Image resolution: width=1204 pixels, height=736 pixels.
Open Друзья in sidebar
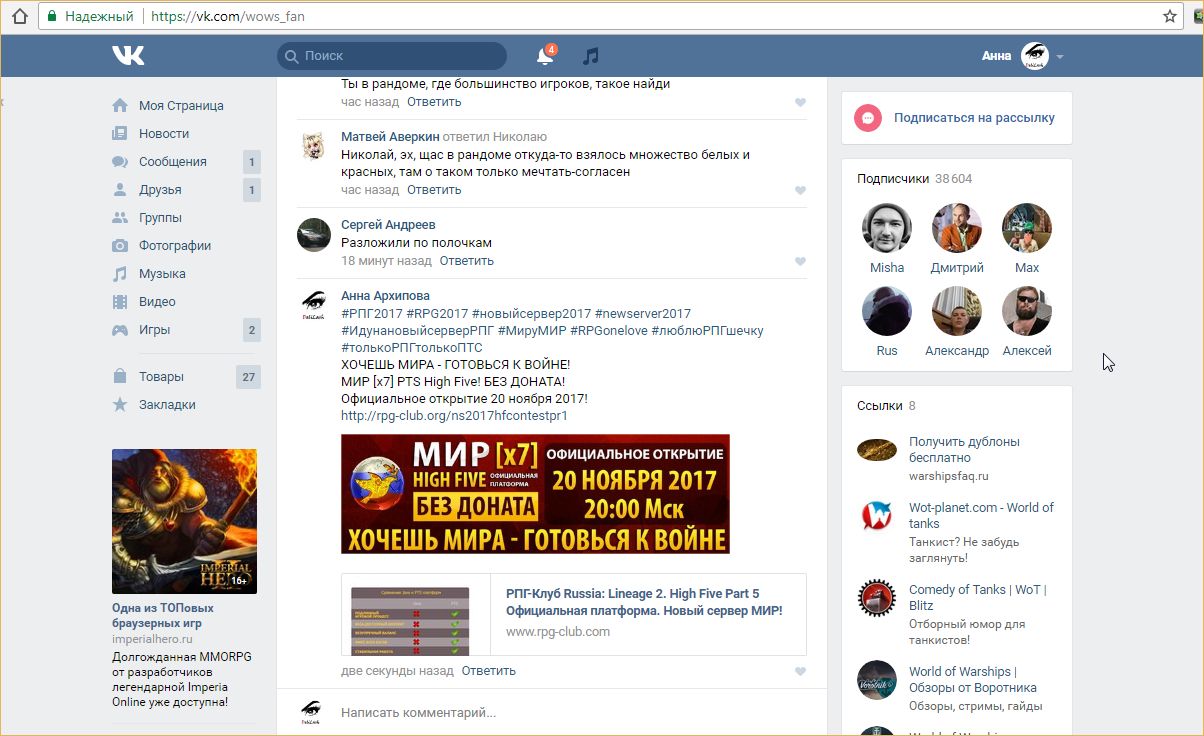(160, 190)
